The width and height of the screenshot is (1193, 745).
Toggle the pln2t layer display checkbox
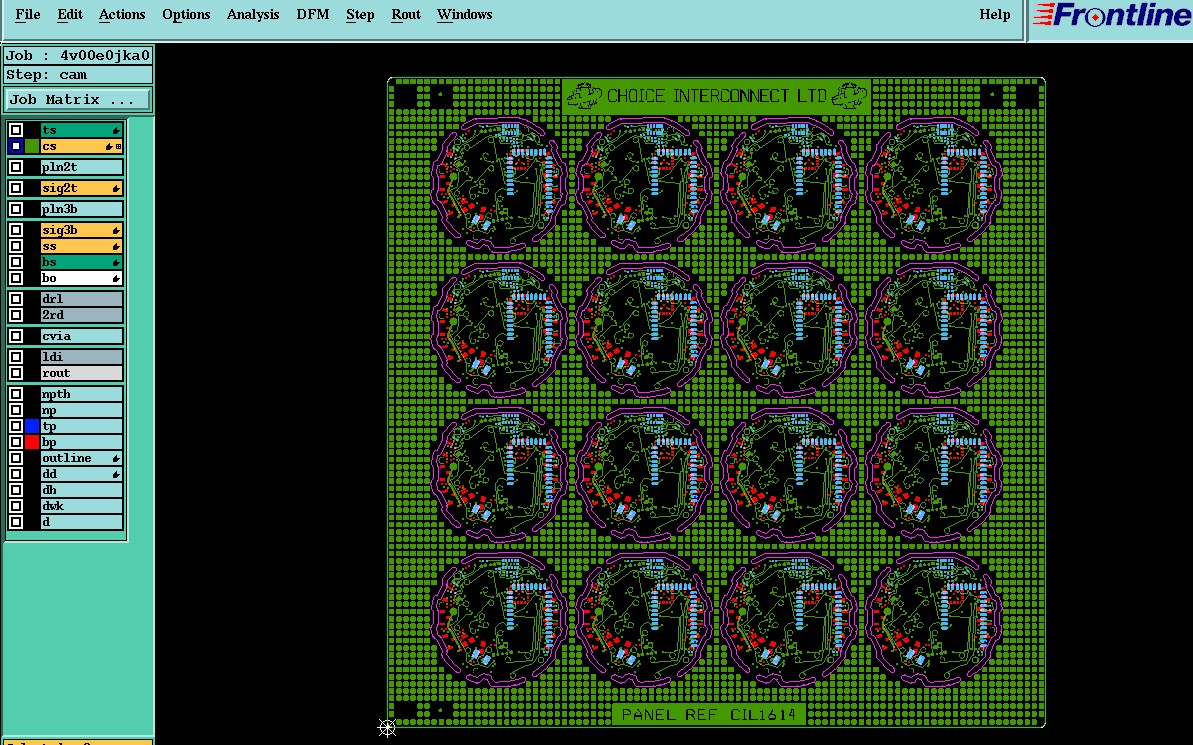(x=16, y=167)
